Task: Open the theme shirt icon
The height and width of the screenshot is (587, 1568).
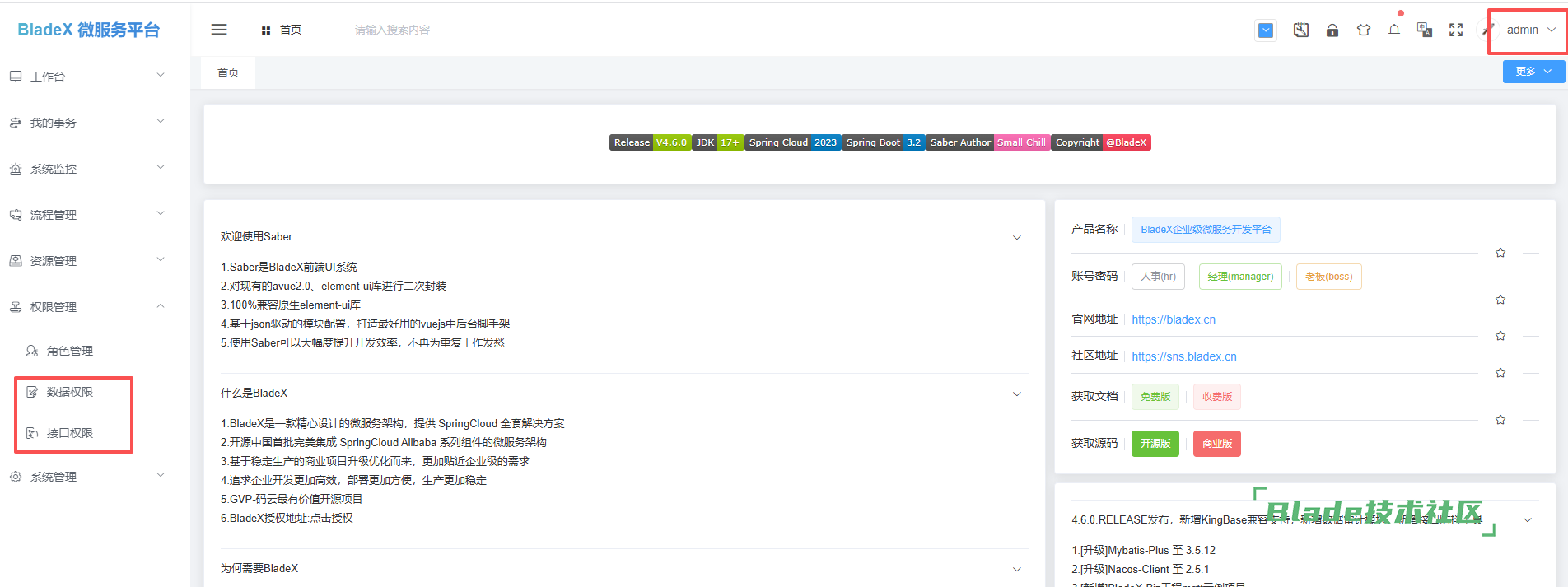Action: click(x=1364, y=30)
